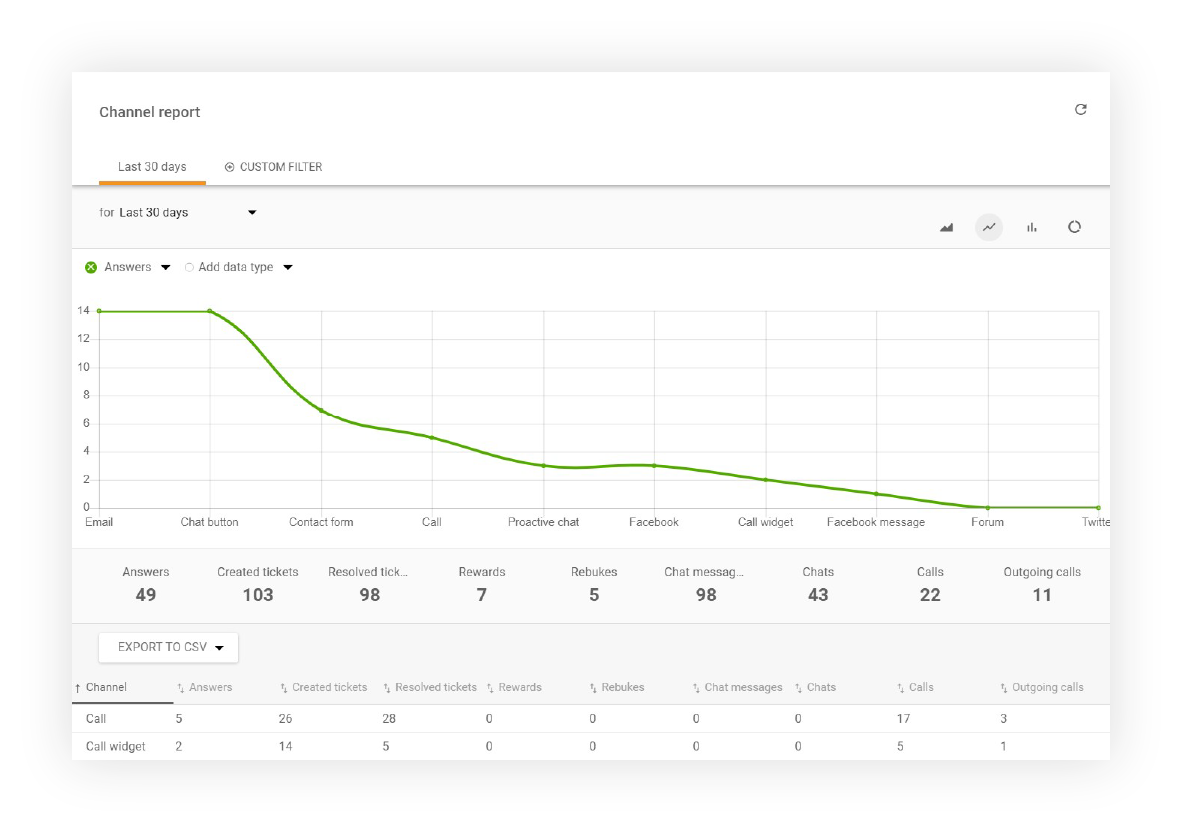Screen dimensions: 1182x832
Task: Select the Last 30 days tab
Action: click(x=152, y=167)
